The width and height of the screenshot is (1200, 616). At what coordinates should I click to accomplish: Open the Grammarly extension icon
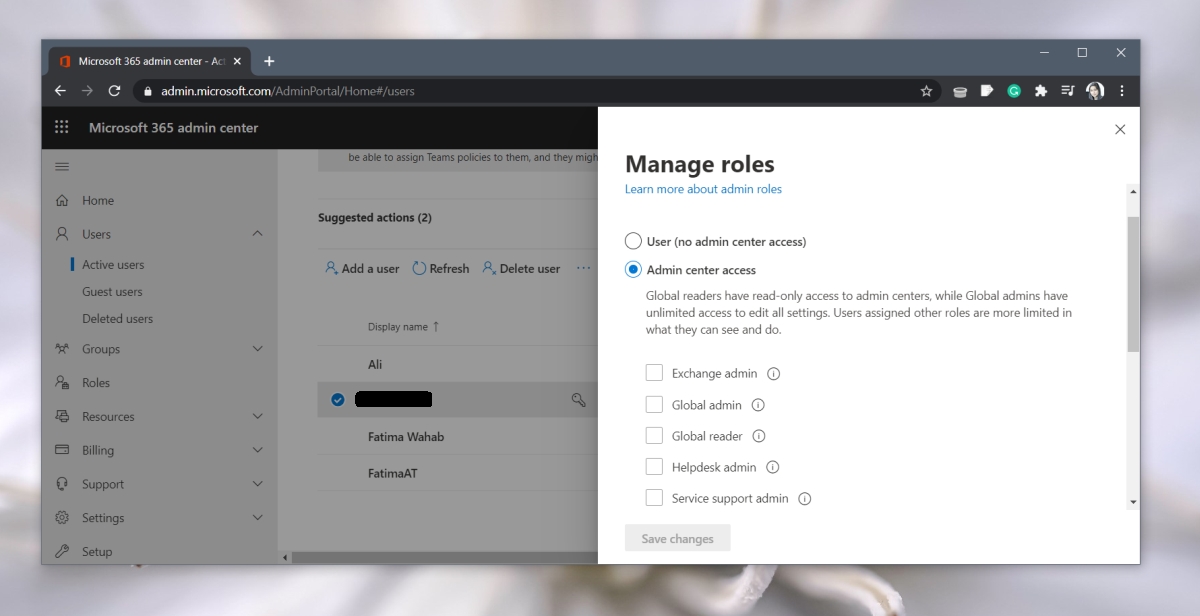coord(1014,91)
